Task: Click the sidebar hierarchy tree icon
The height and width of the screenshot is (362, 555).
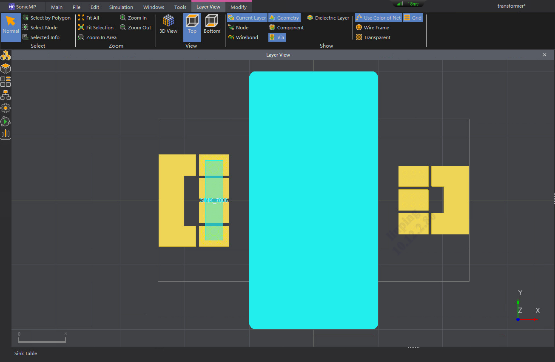Action: click(6, 95)
